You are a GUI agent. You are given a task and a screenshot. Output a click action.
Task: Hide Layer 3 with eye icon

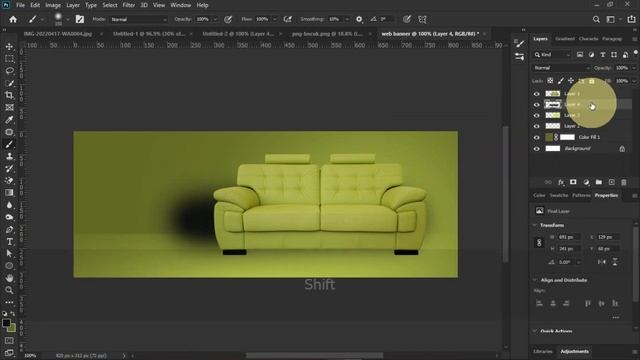537,116
